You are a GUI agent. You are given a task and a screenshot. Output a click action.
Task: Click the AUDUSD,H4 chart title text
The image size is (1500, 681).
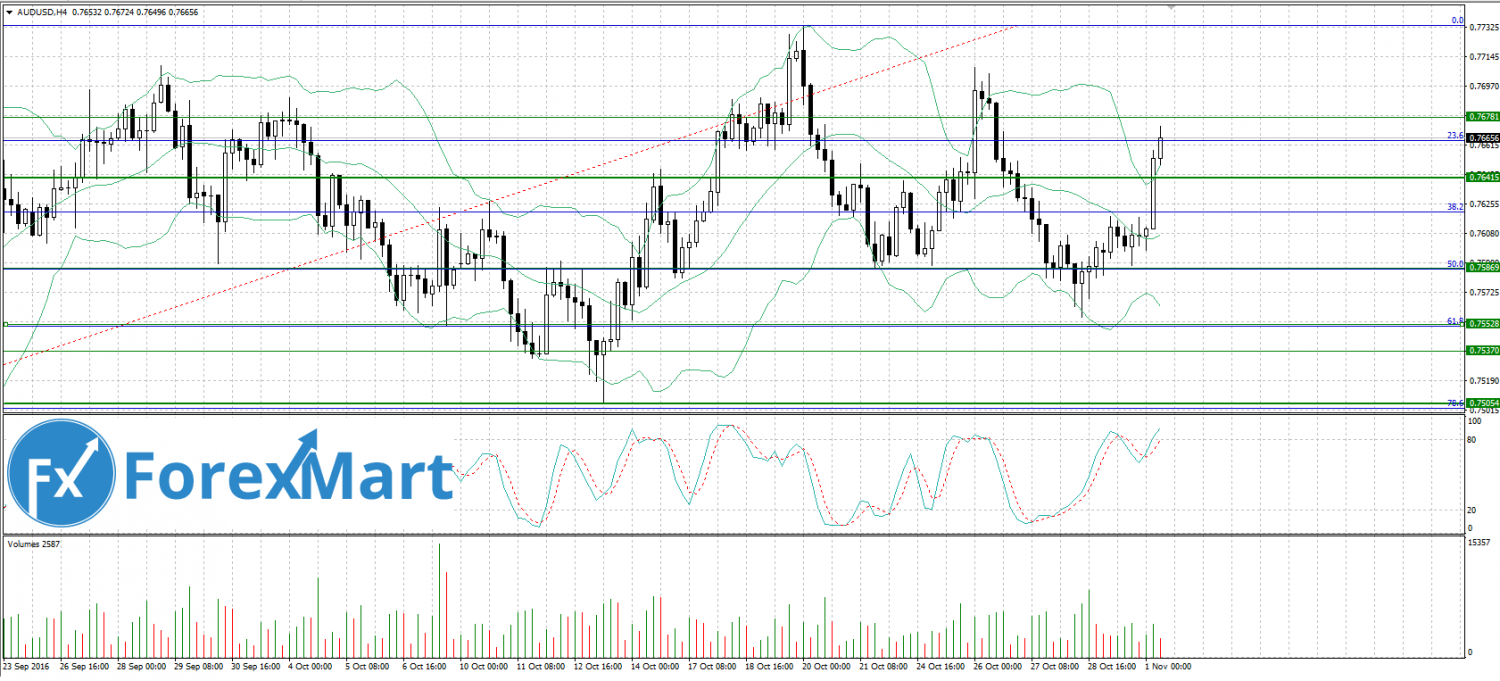pyautogui.click(x=42, y=11)
